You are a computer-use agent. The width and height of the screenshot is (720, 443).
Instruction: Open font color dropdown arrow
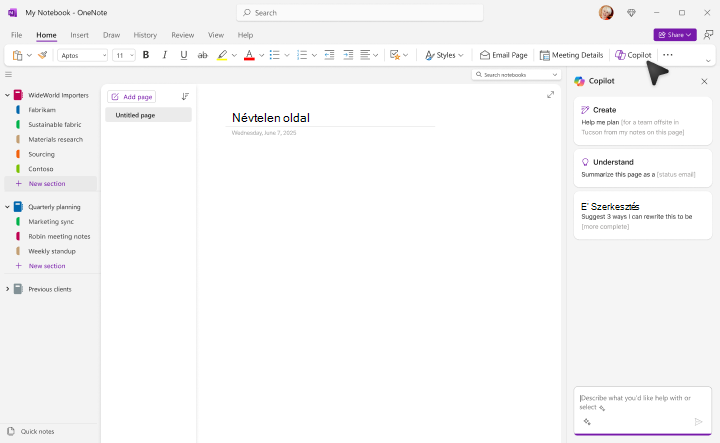coord(261,55)
